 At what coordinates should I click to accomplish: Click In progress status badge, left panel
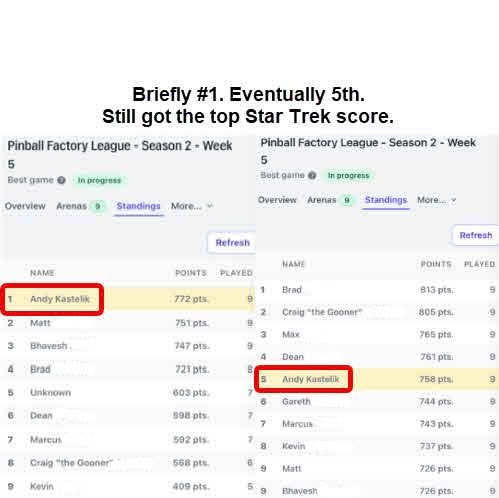click(99, 180)
